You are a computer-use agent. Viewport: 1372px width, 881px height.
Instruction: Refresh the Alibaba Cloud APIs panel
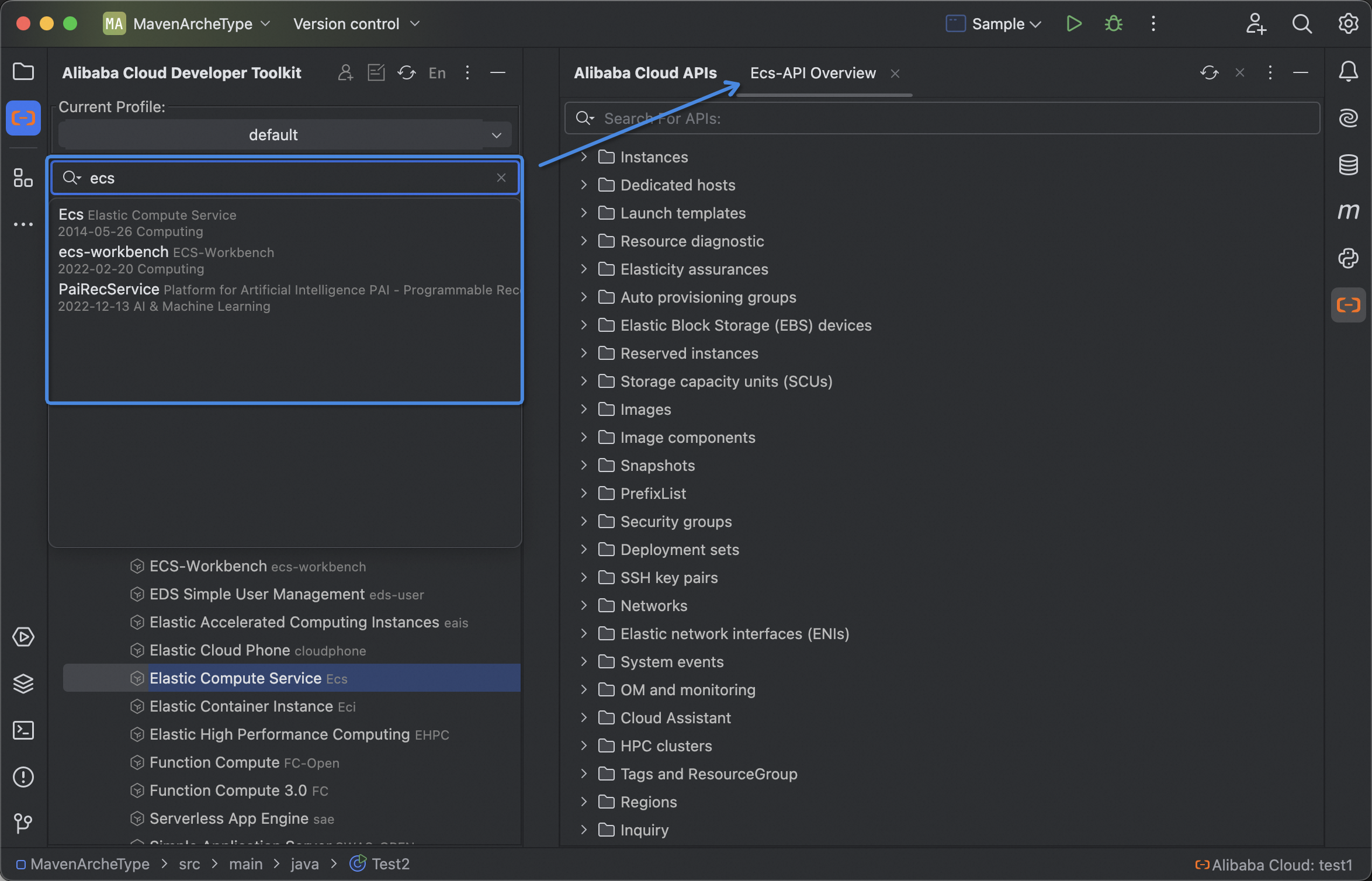pos(1209,72)
